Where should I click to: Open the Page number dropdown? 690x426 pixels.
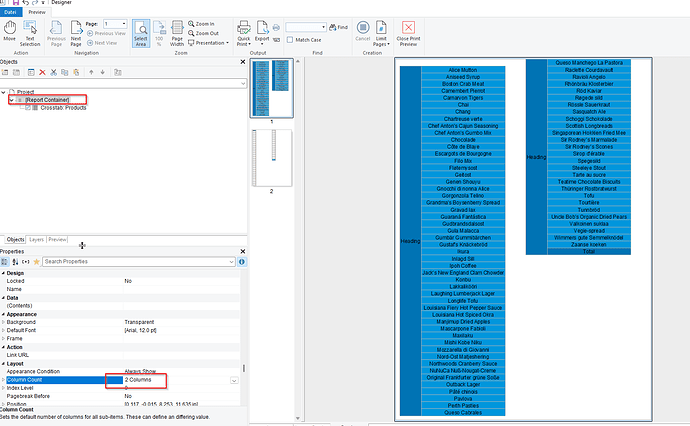(x=124, y=24)
